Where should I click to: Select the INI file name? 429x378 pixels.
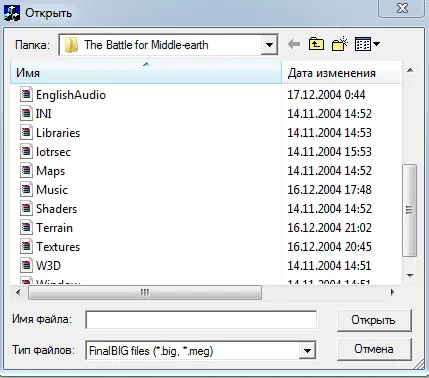[44, 114]
